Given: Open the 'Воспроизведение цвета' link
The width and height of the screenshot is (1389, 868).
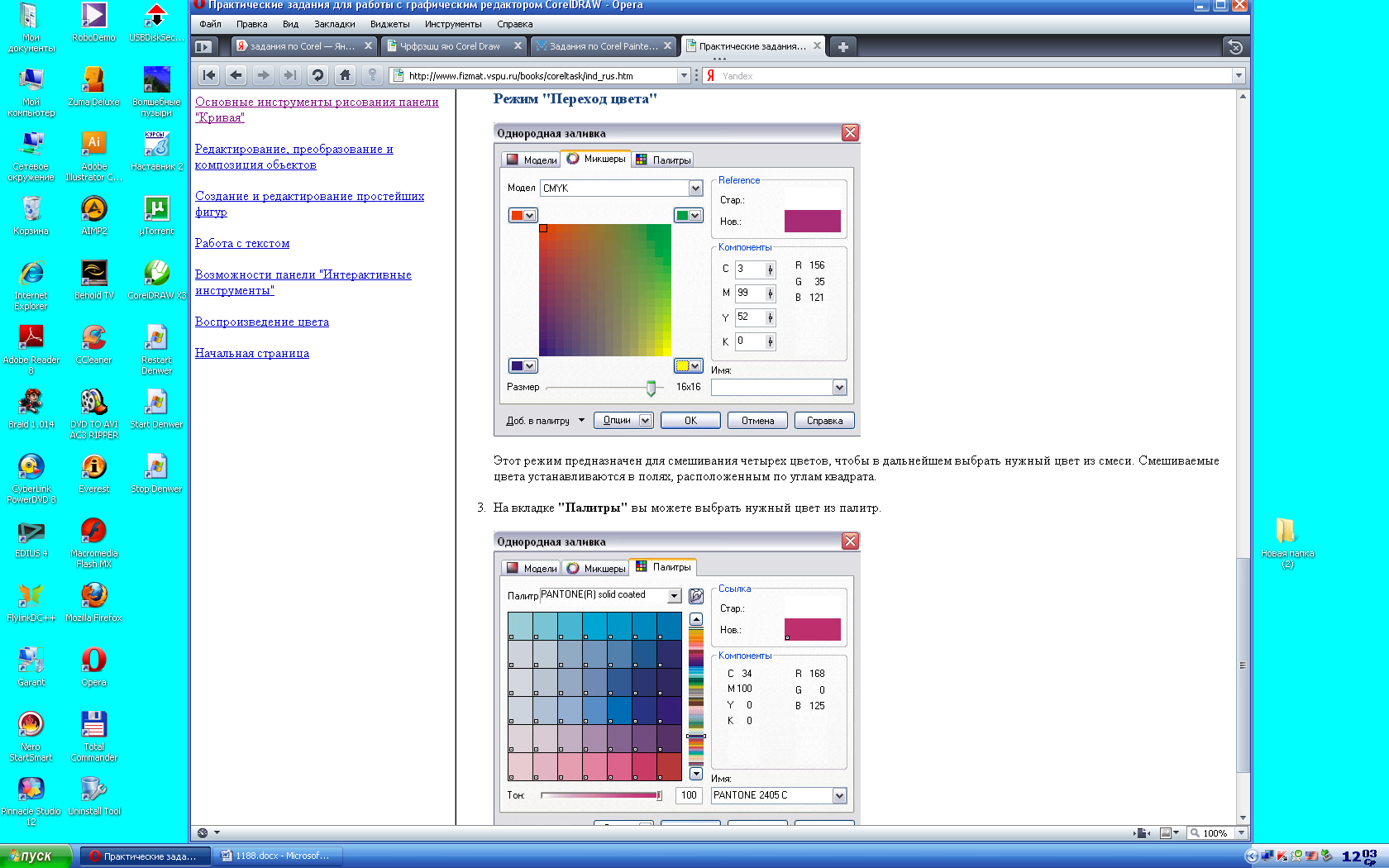Looking at the screenshot, I should [x=262, y=322].
